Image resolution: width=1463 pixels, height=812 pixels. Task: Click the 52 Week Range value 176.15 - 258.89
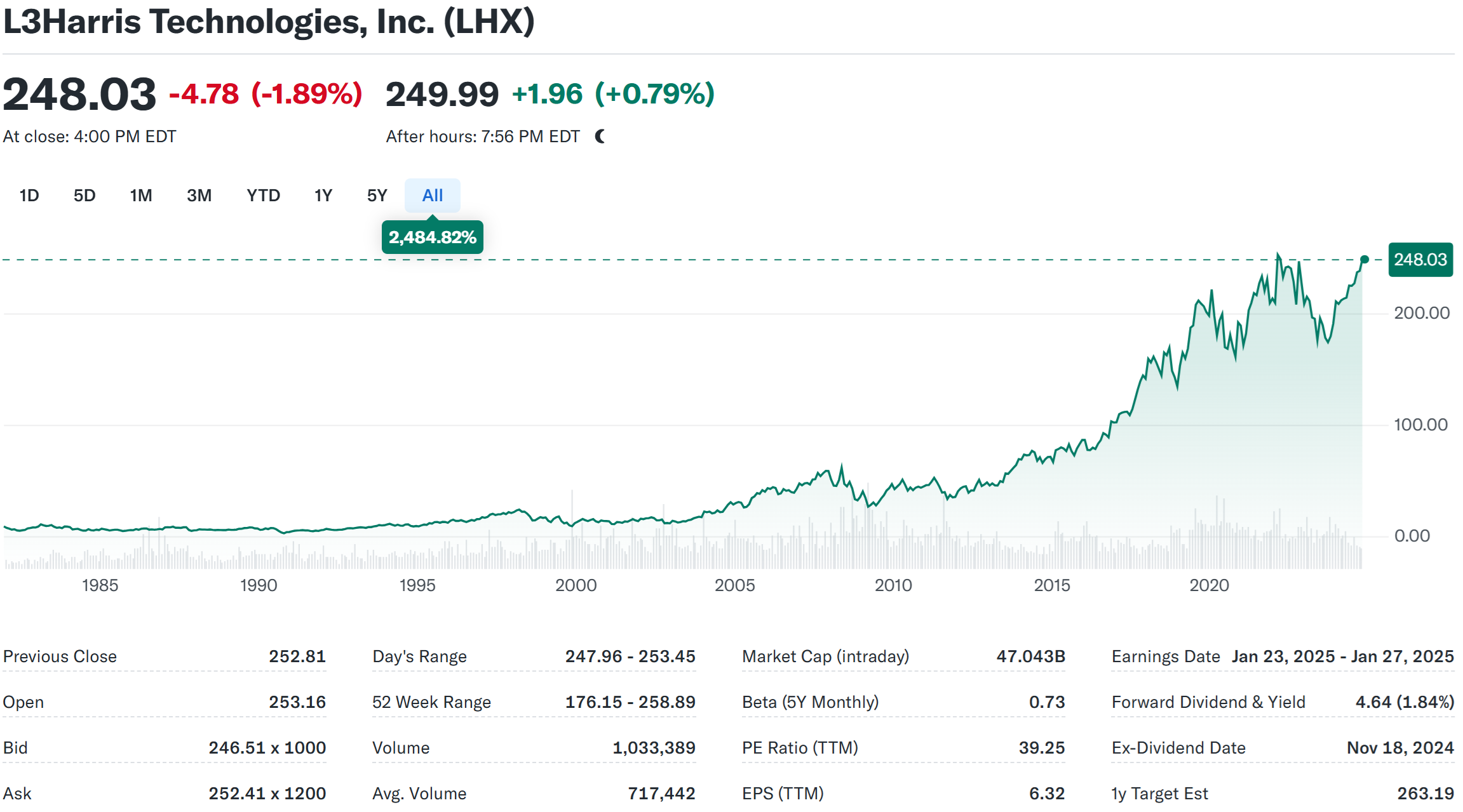pyautogui.click(x=631, y=702)
